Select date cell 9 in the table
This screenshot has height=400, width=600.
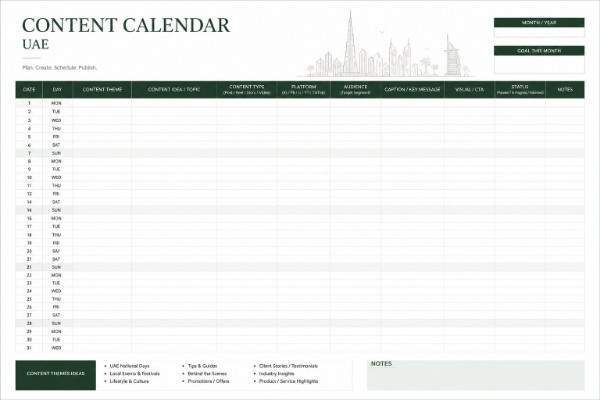point(29,169)
